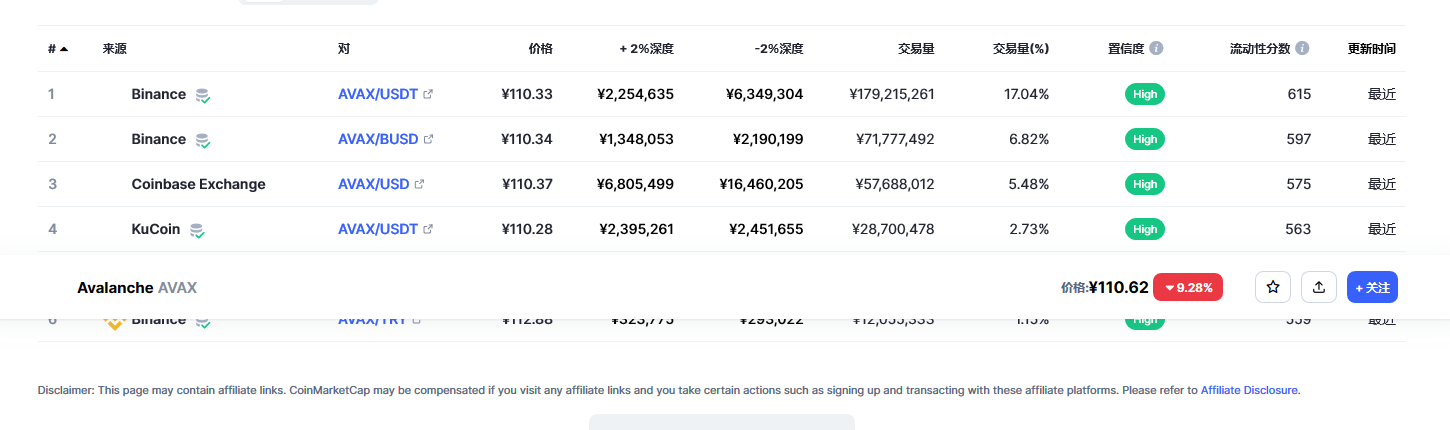This screenshot has width=1450, height=430.
Task: Open AVAX/BUSD pair link
Action: tap(378, 139)
